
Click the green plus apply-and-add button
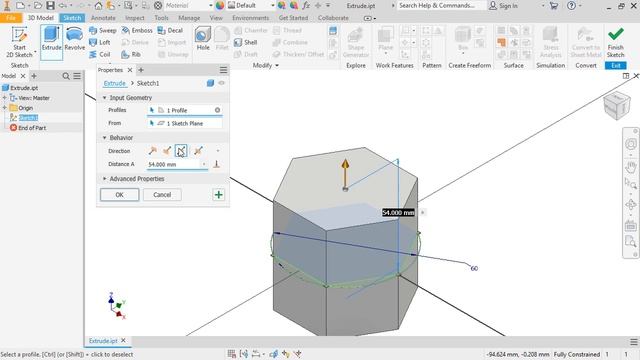(x=219, y=195)
